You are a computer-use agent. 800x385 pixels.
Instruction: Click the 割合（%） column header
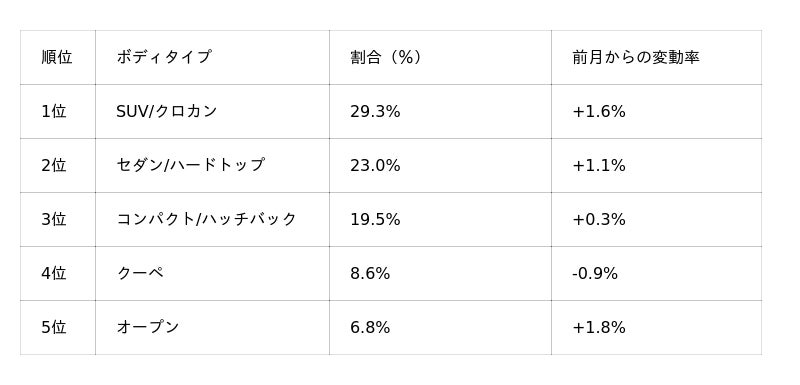coord(440,57)
